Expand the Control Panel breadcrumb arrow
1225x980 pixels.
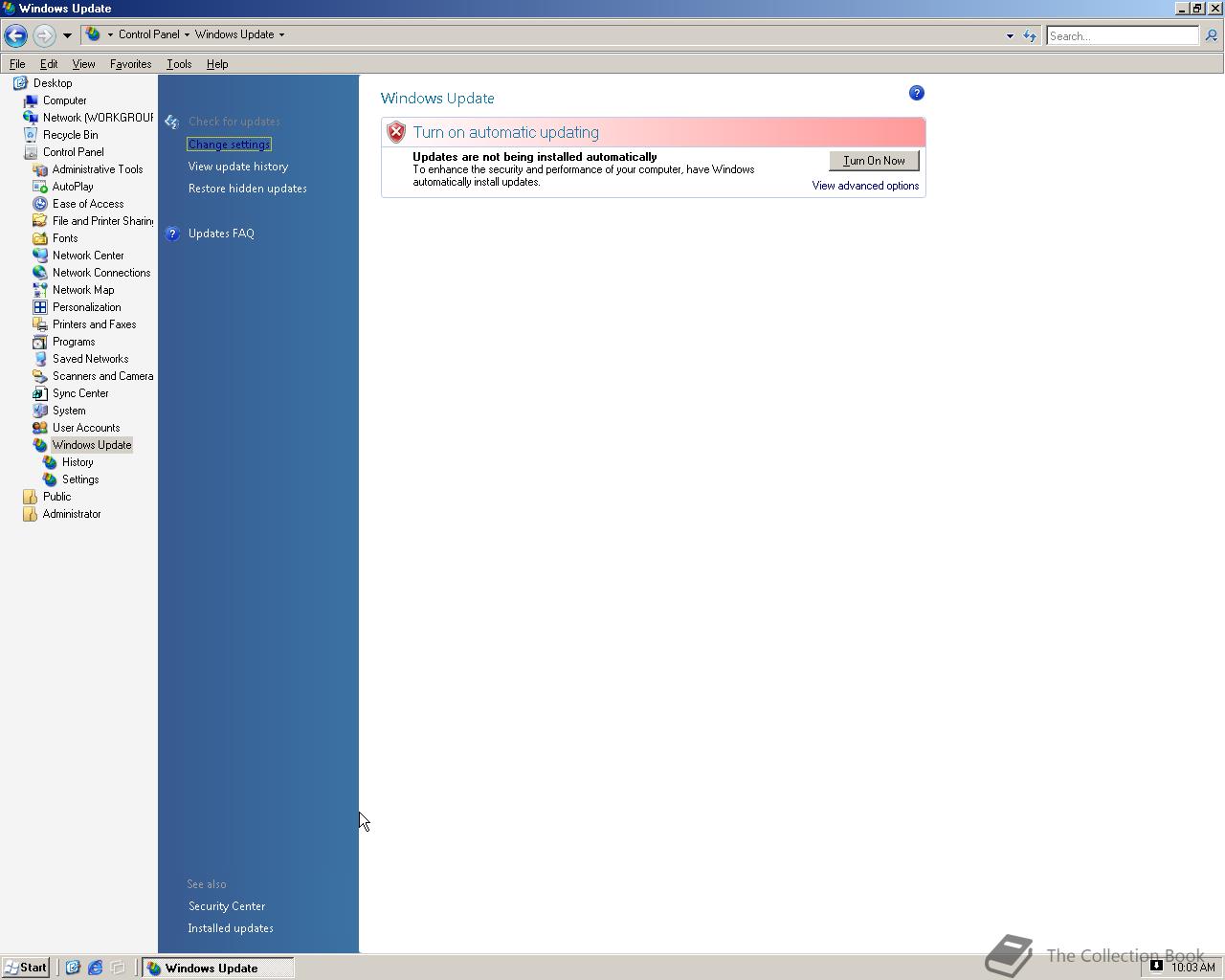[x=187, y=34]
